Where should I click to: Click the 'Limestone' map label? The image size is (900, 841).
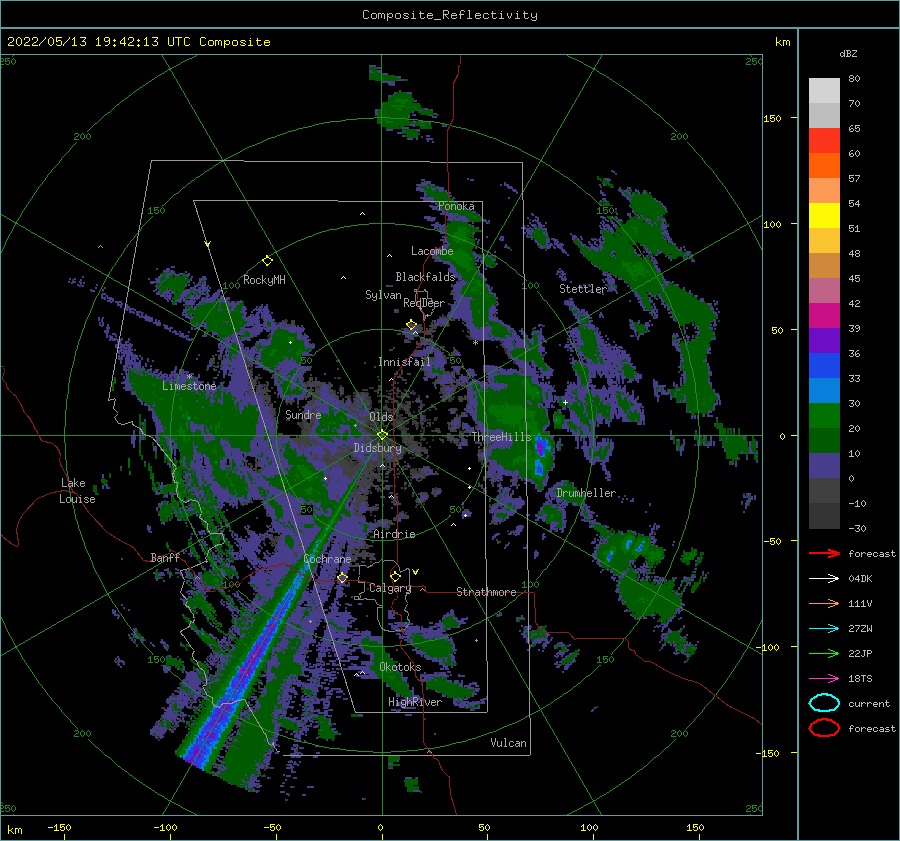(x=189, y=386)
